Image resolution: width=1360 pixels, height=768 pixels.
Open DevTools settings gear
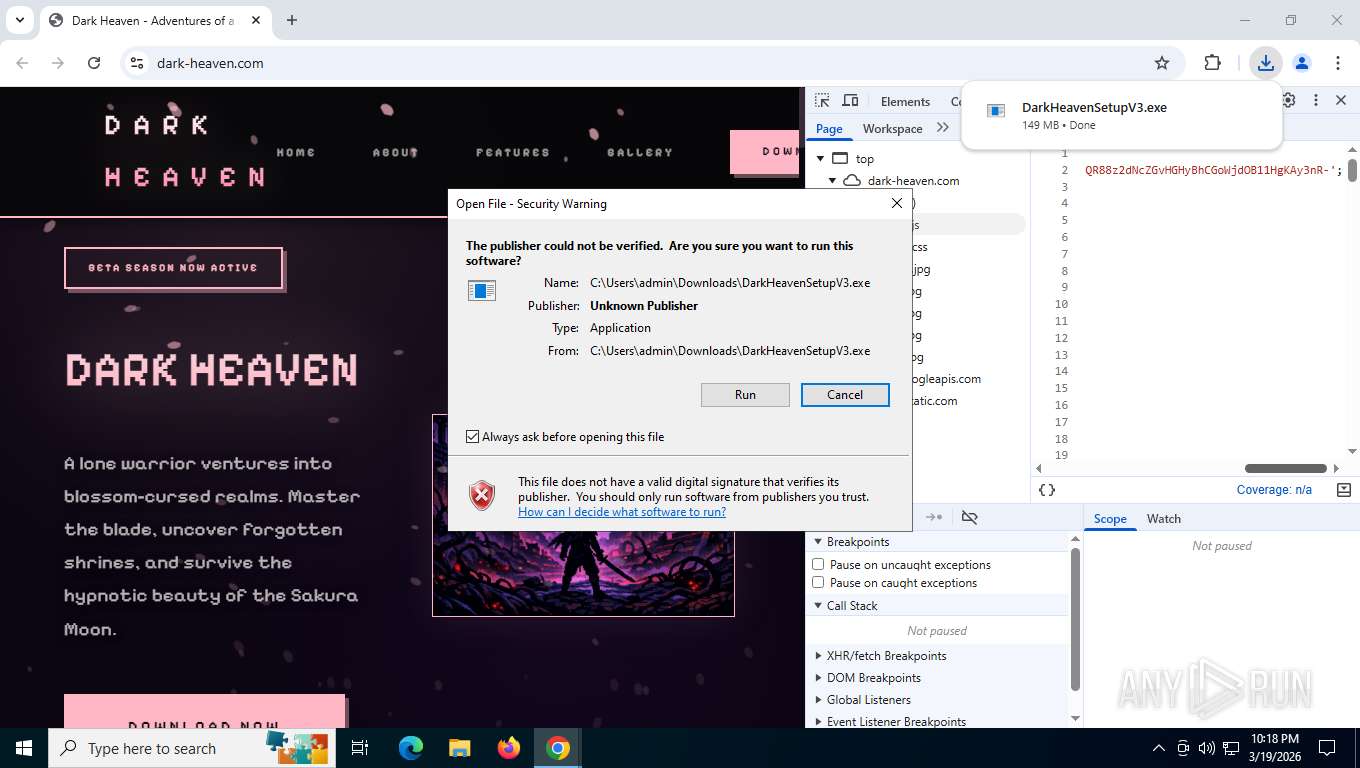click(1289, 100)
